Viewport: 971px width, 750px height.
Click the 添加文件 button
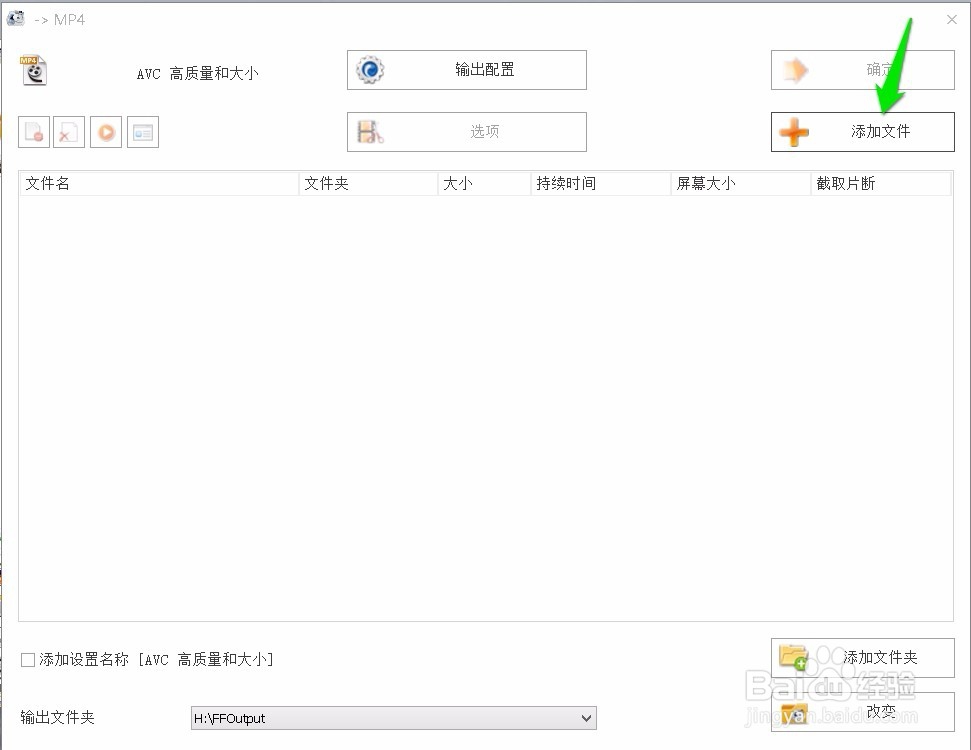[862, 132]
